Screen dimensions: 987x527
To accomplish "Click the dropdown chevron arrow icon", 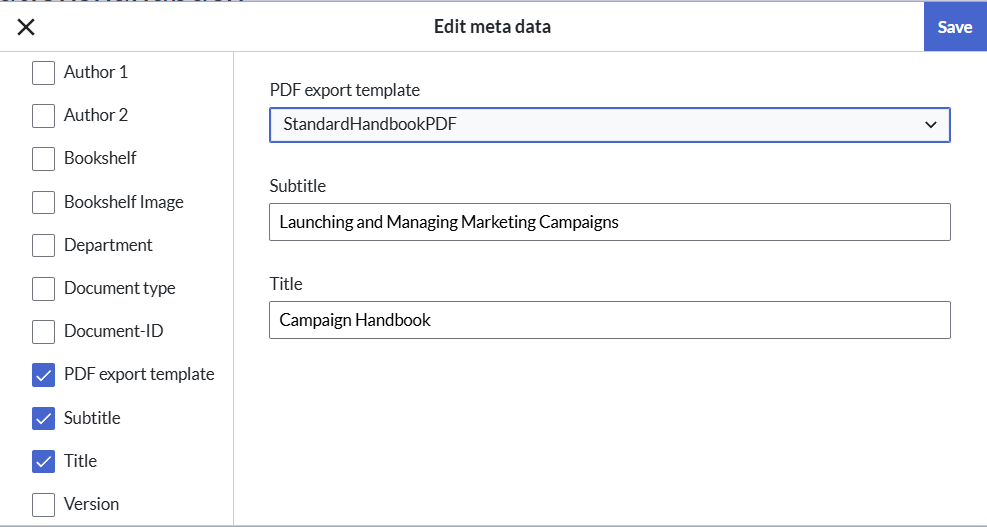I will 931,125.
